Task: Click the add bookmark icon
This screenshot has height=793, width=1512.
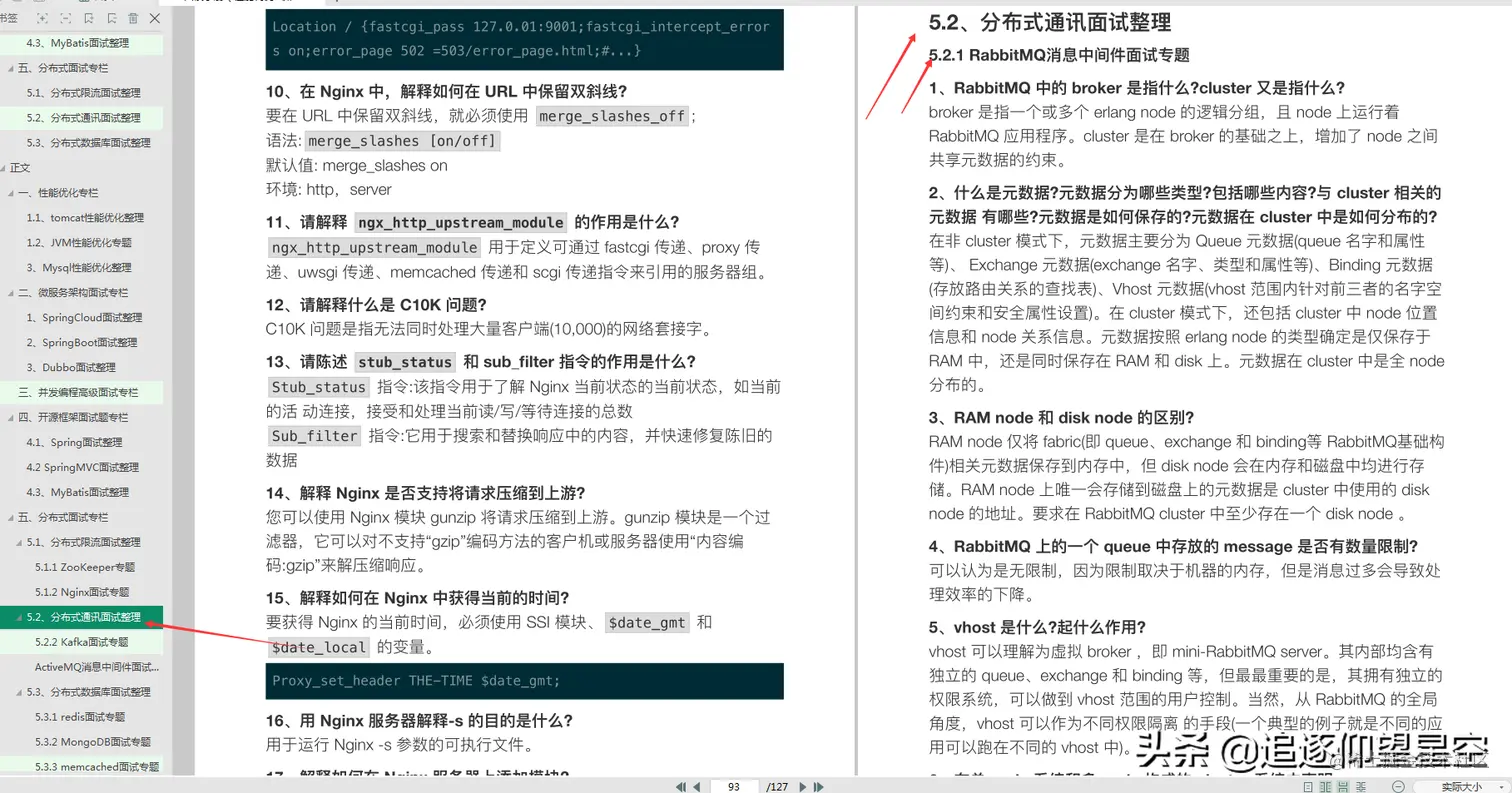Action: (x=89, y=18)
